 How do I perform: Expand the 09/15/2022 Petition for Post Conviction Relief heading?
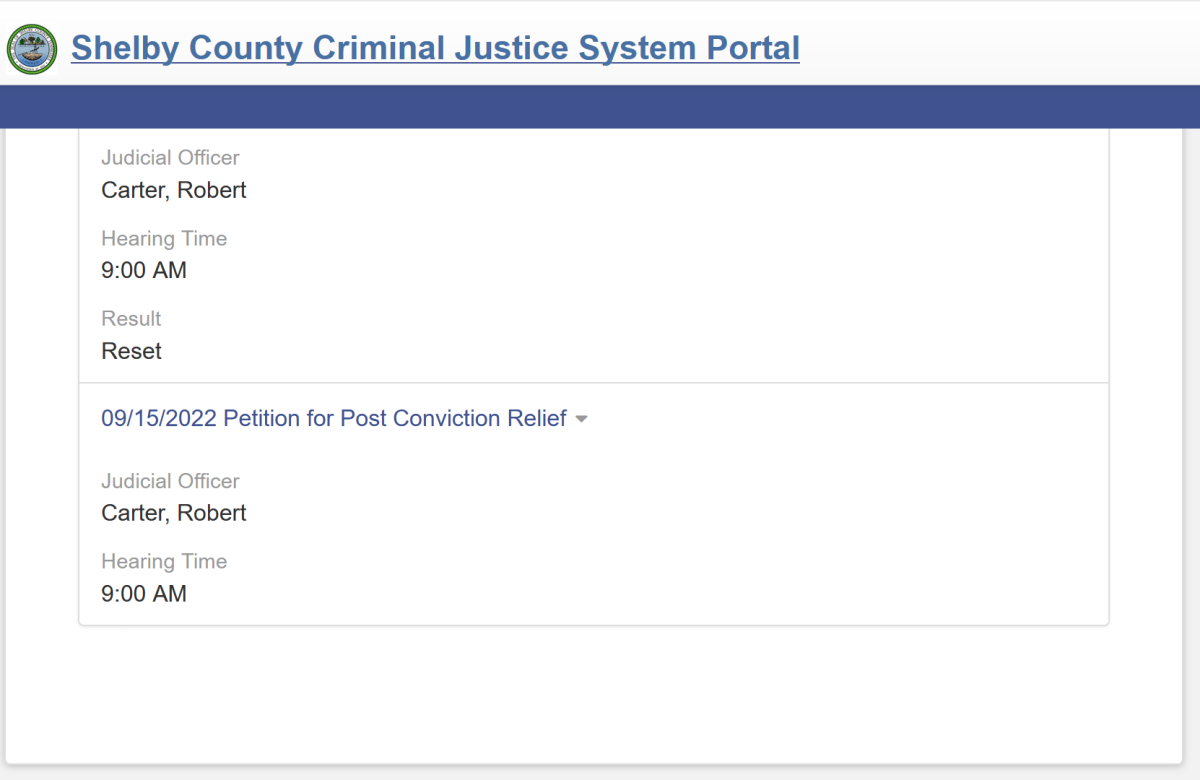point(334,418)
